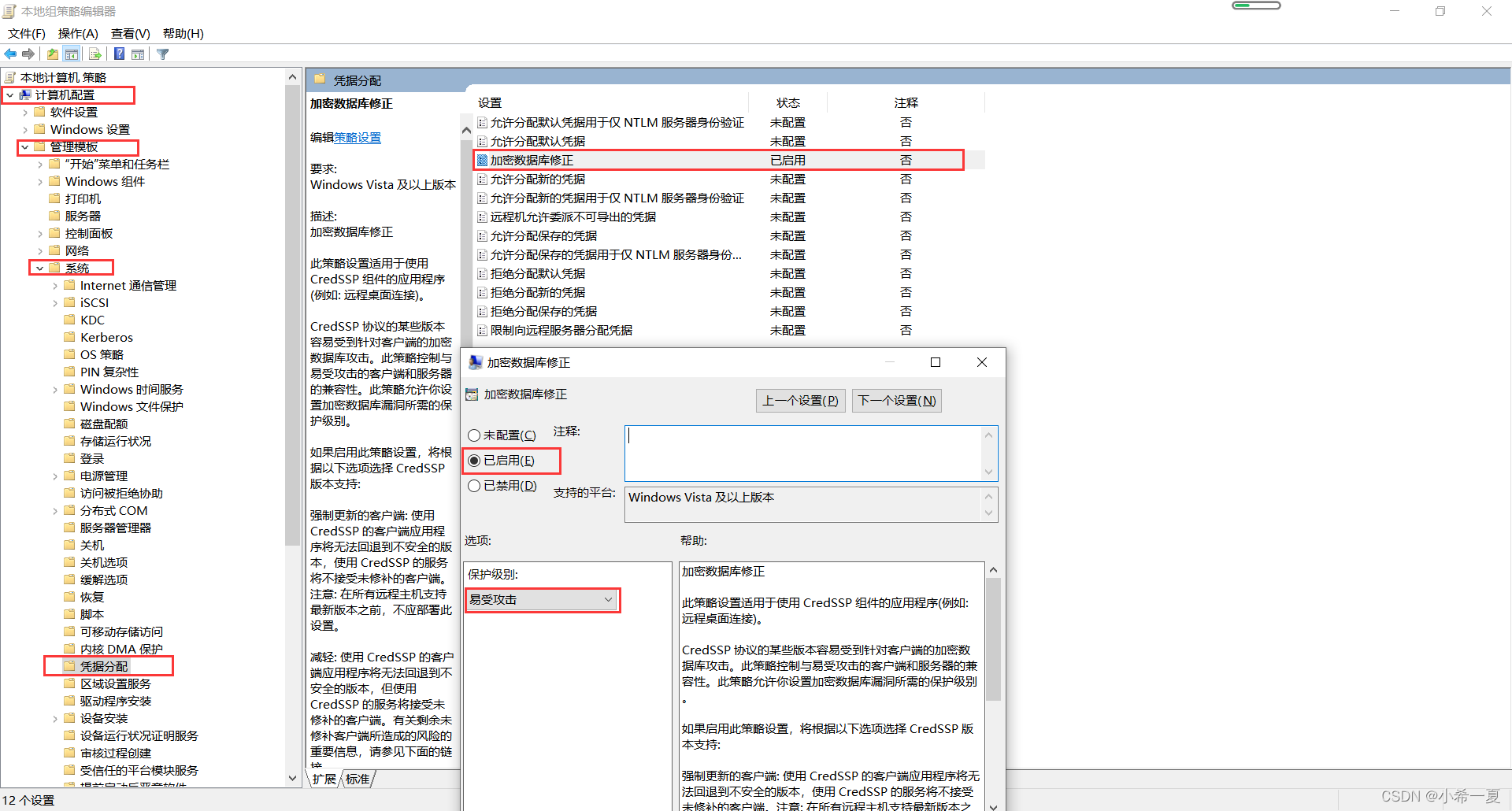Click the 下一个设置(N) button
Image resolution: width=1512 pixels, height=811 pixels.
(897, 401)
